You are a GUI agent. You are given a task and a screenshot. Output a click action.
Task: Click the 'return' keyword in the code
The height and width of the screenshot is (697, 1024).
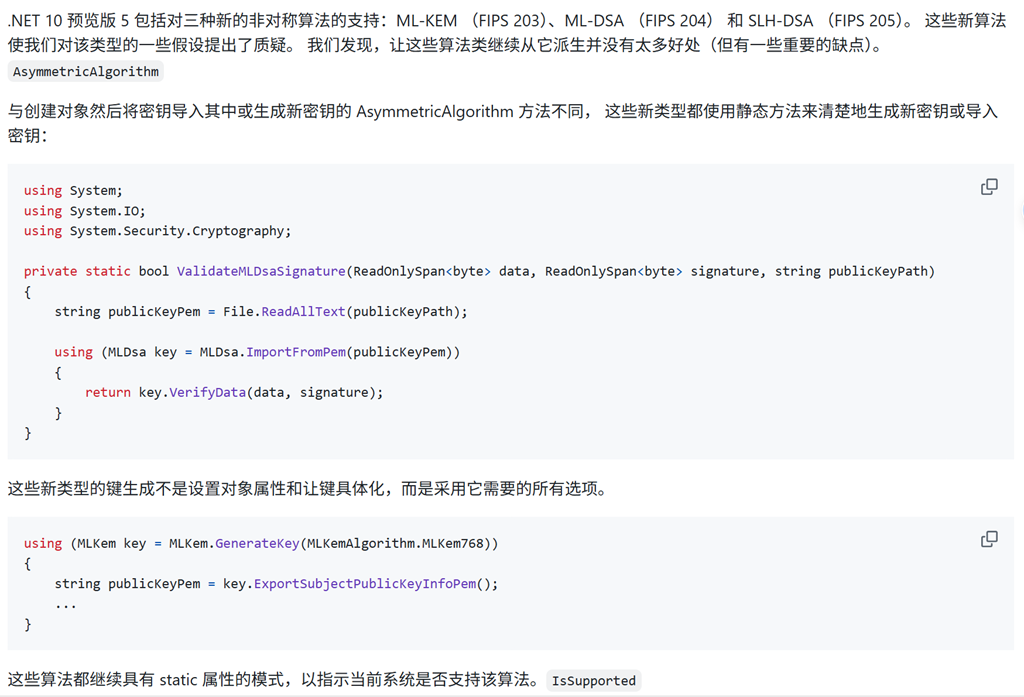point(108,393)
